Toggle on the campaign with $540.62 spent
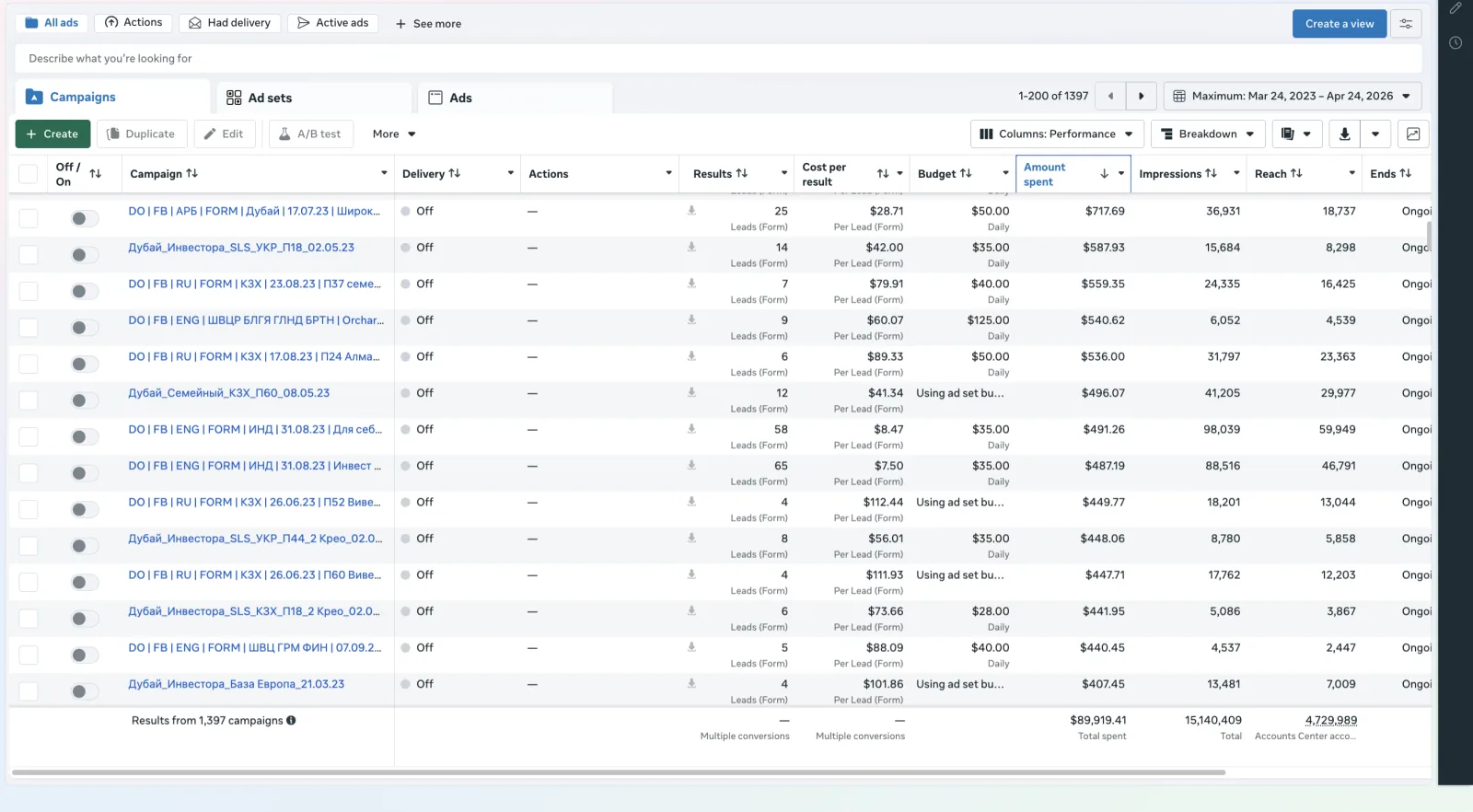The width and height of the screenshot is (1473, 812). click(x=85, y=328)
